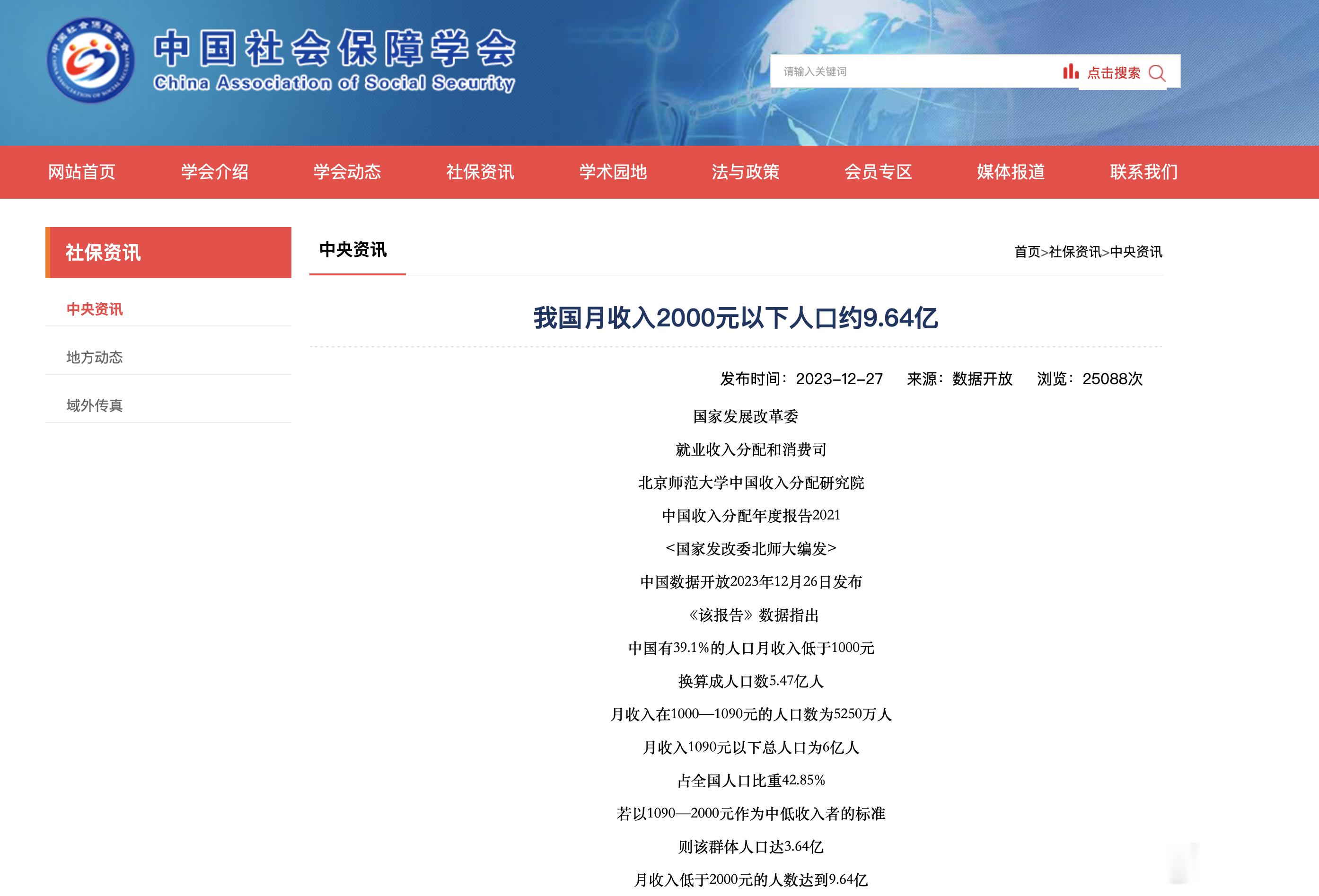Screen dimensions: 1319x896
Task: Click the 社保资讯 sidebar header
Action: click(168, 253)
